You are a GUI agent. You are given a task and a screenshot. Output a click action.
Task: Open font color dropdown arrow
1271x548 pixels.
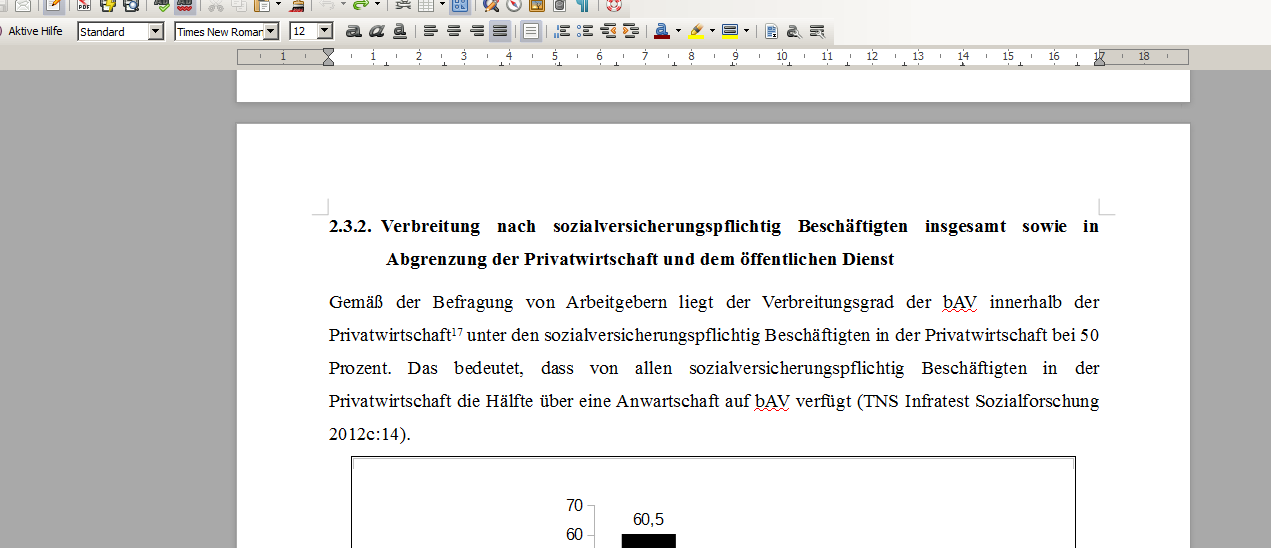coord(678,31)
